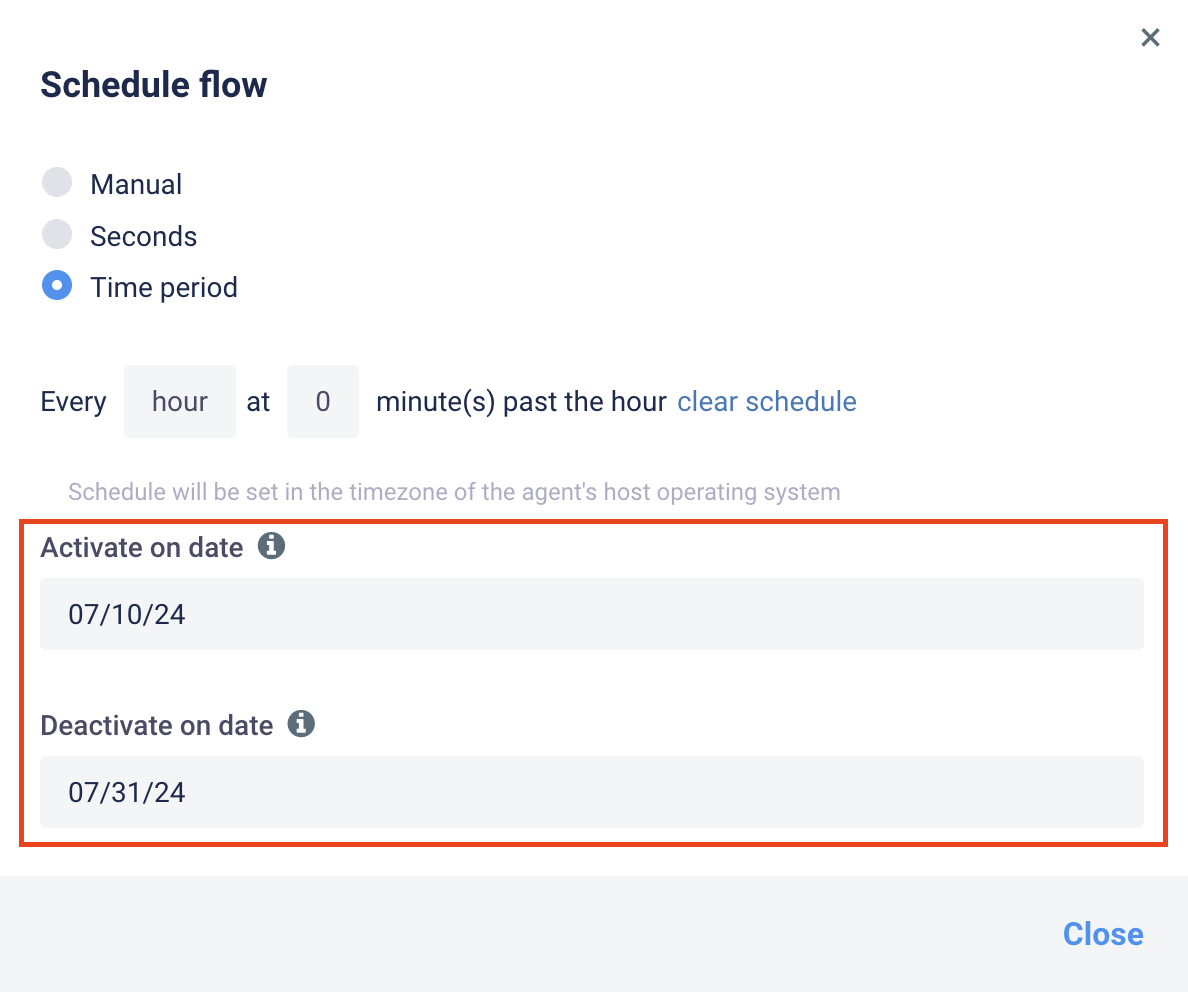
Task: Click the Manual option label
Action: pos(136,184)
